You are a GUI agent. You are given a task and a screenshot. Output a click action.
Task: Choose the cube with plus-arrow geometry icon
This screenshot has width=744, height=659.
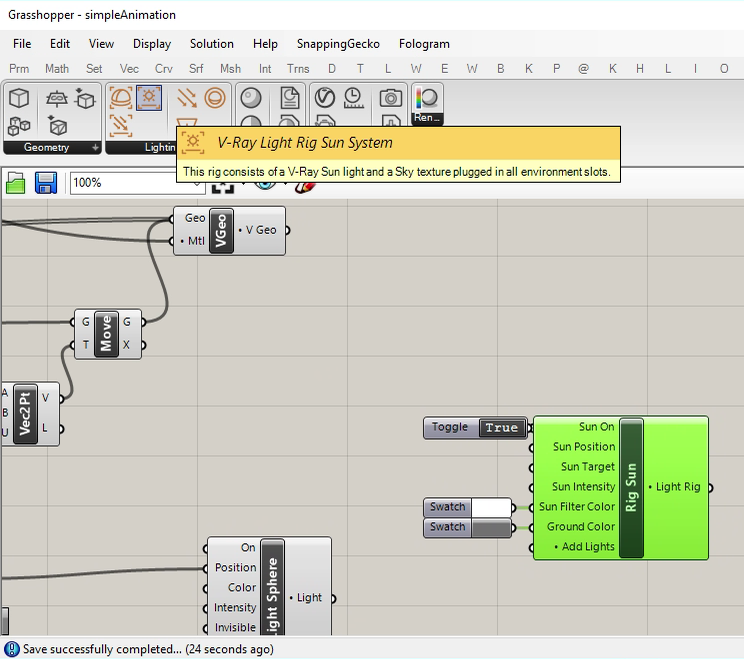click(85, 98)
